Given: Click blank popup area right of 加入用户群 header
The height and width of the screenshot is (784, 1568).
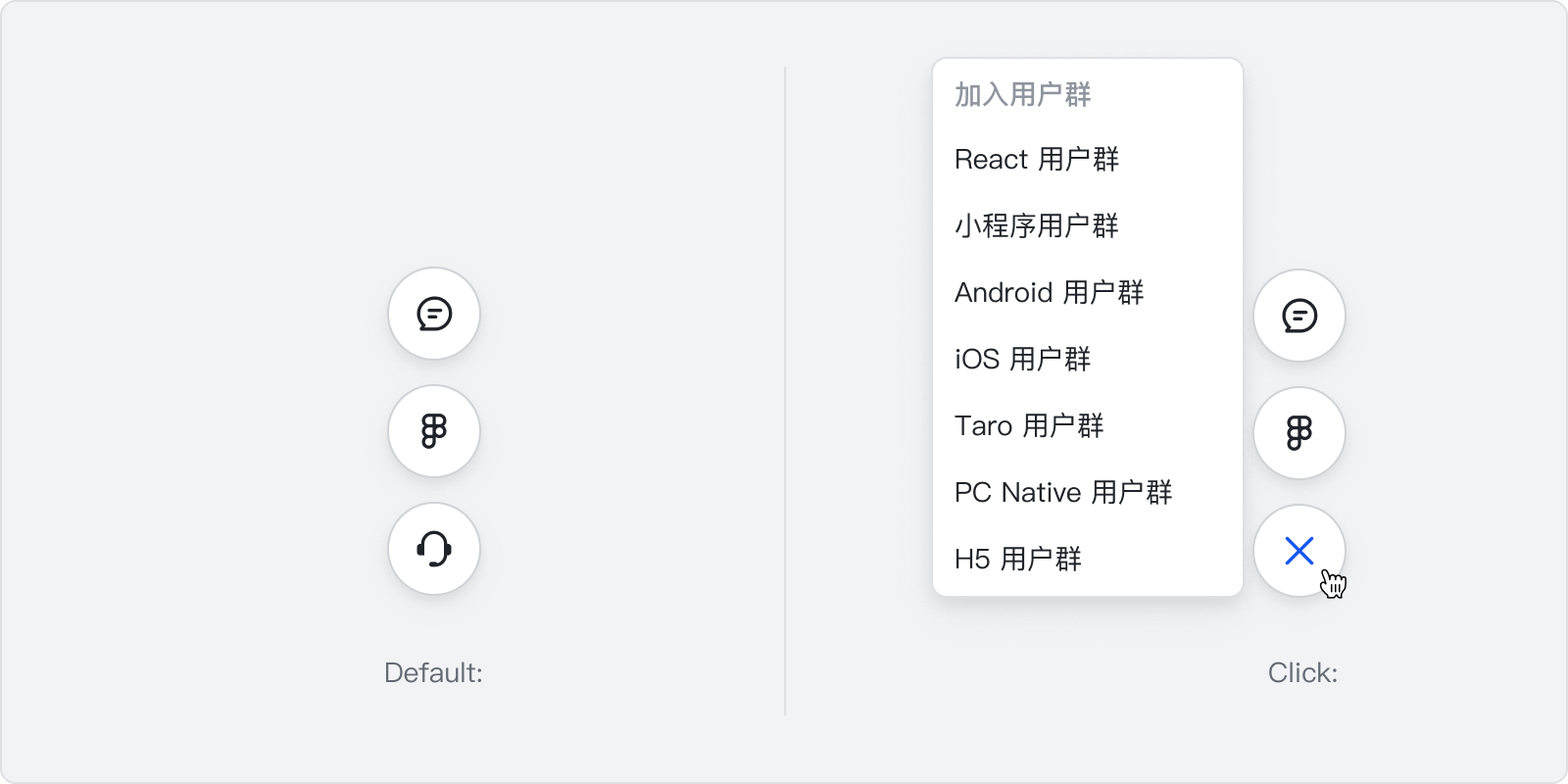Looking at the screenshot, I should (1166, 94).
